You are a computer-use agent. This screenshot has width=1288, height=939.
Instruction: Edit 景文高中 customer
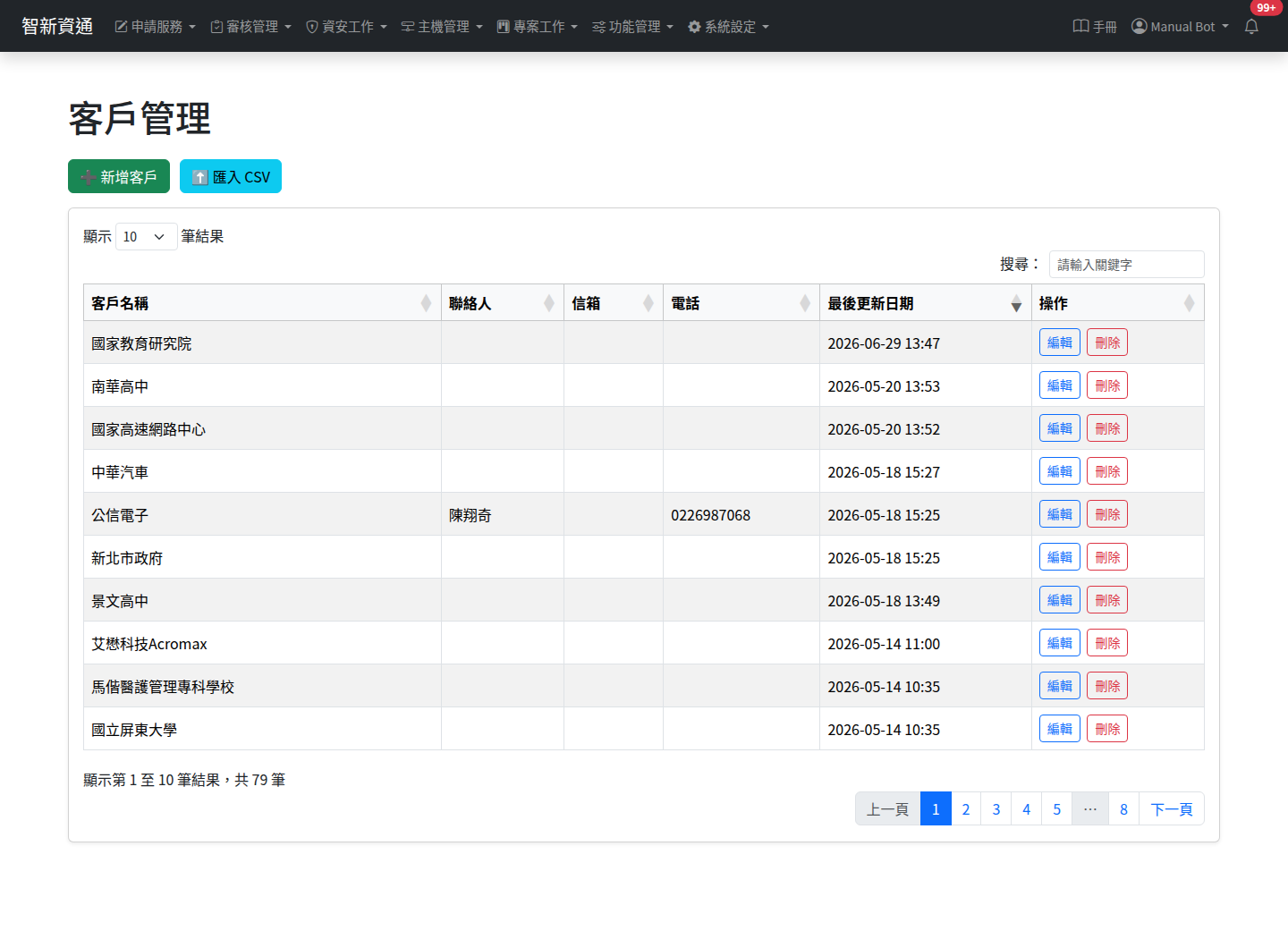[1060, 600]
